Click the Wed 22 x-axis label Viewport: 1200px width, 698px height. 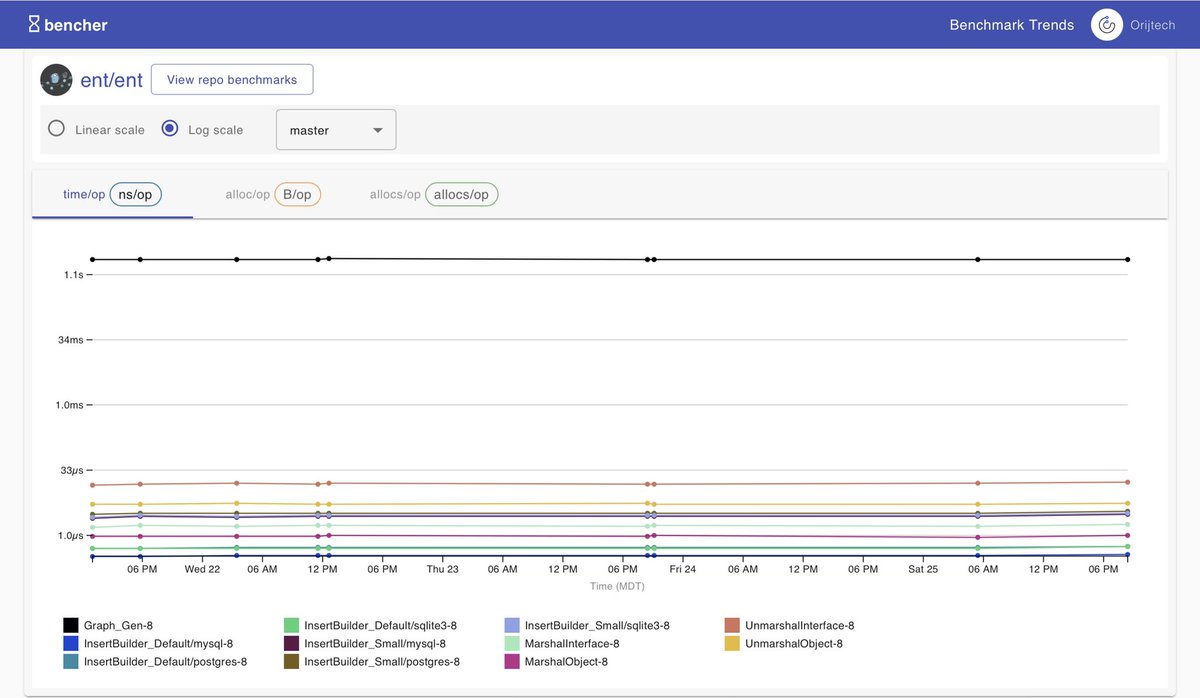(x=202, y=569)
